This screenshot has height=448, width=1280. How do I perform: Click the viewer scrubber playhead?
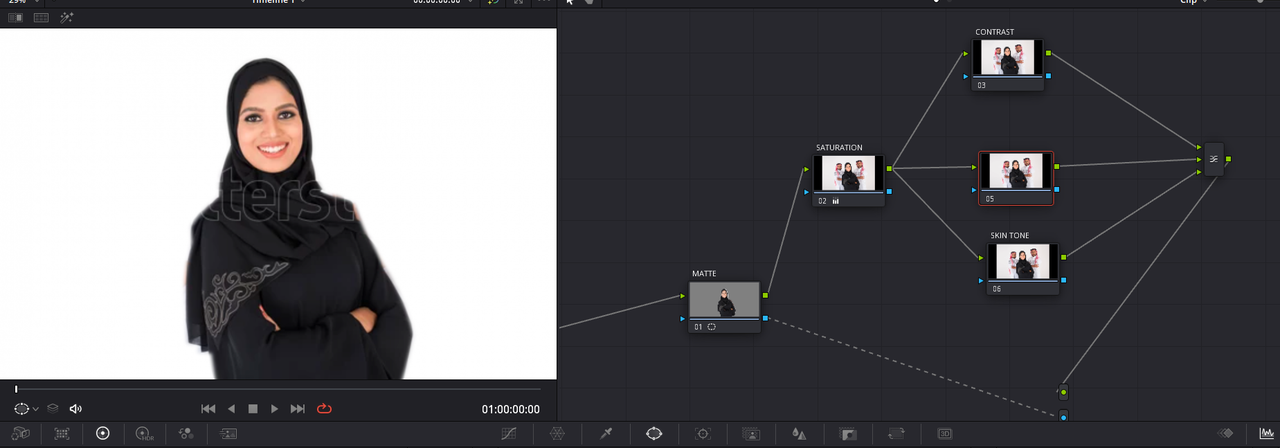(x=16, y=389)
